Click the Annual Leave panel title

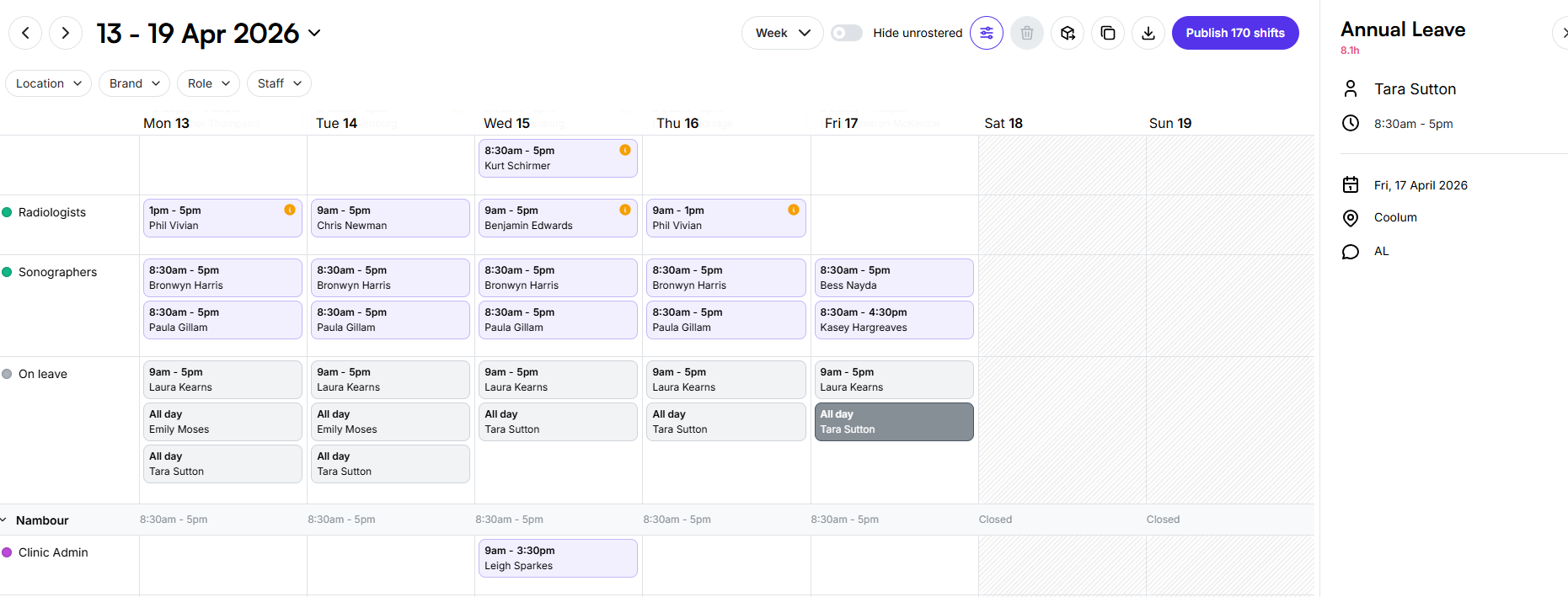point(1403,29)
